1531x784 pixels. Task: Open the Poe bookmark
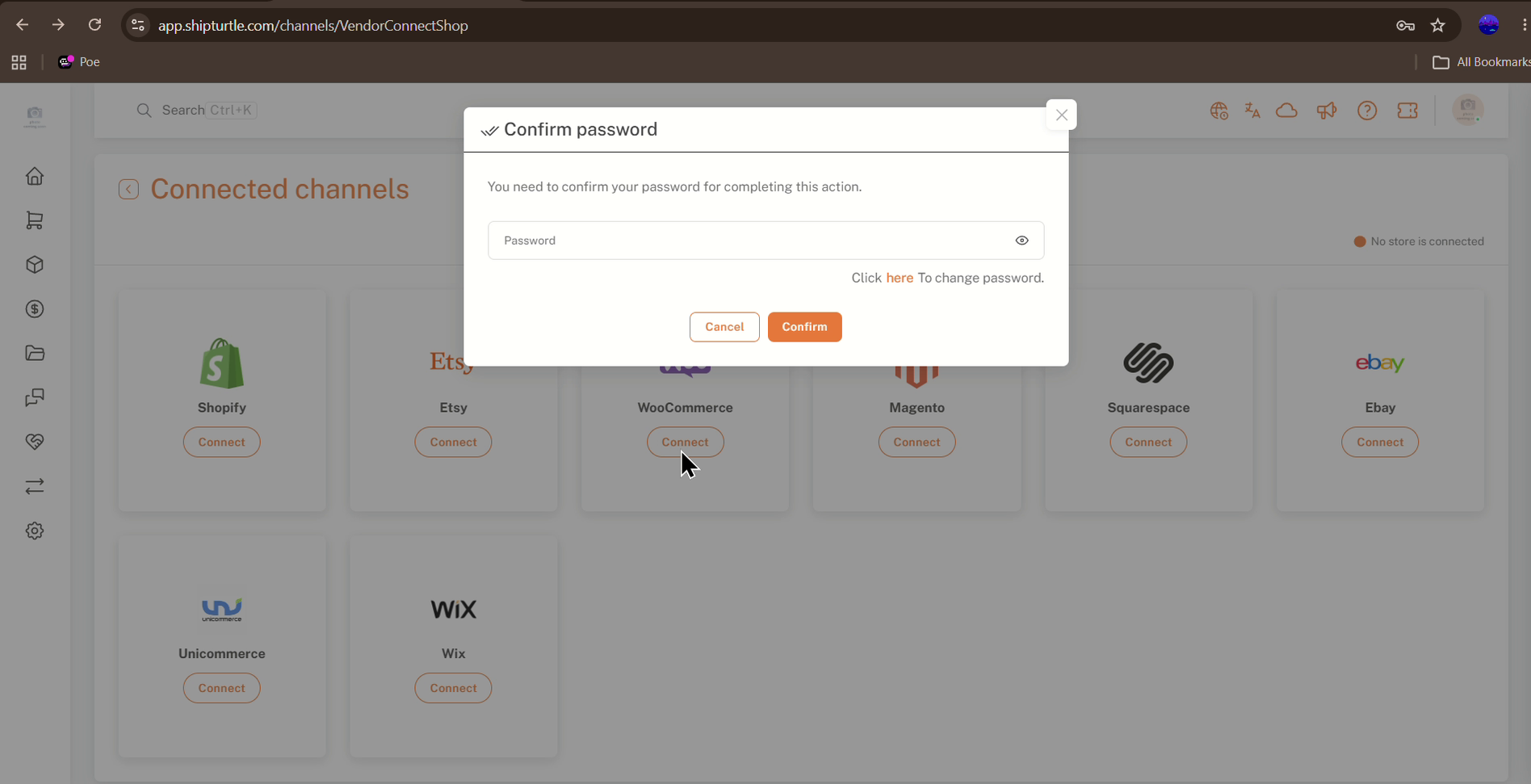pyautogui.click(x=79, y=62)
